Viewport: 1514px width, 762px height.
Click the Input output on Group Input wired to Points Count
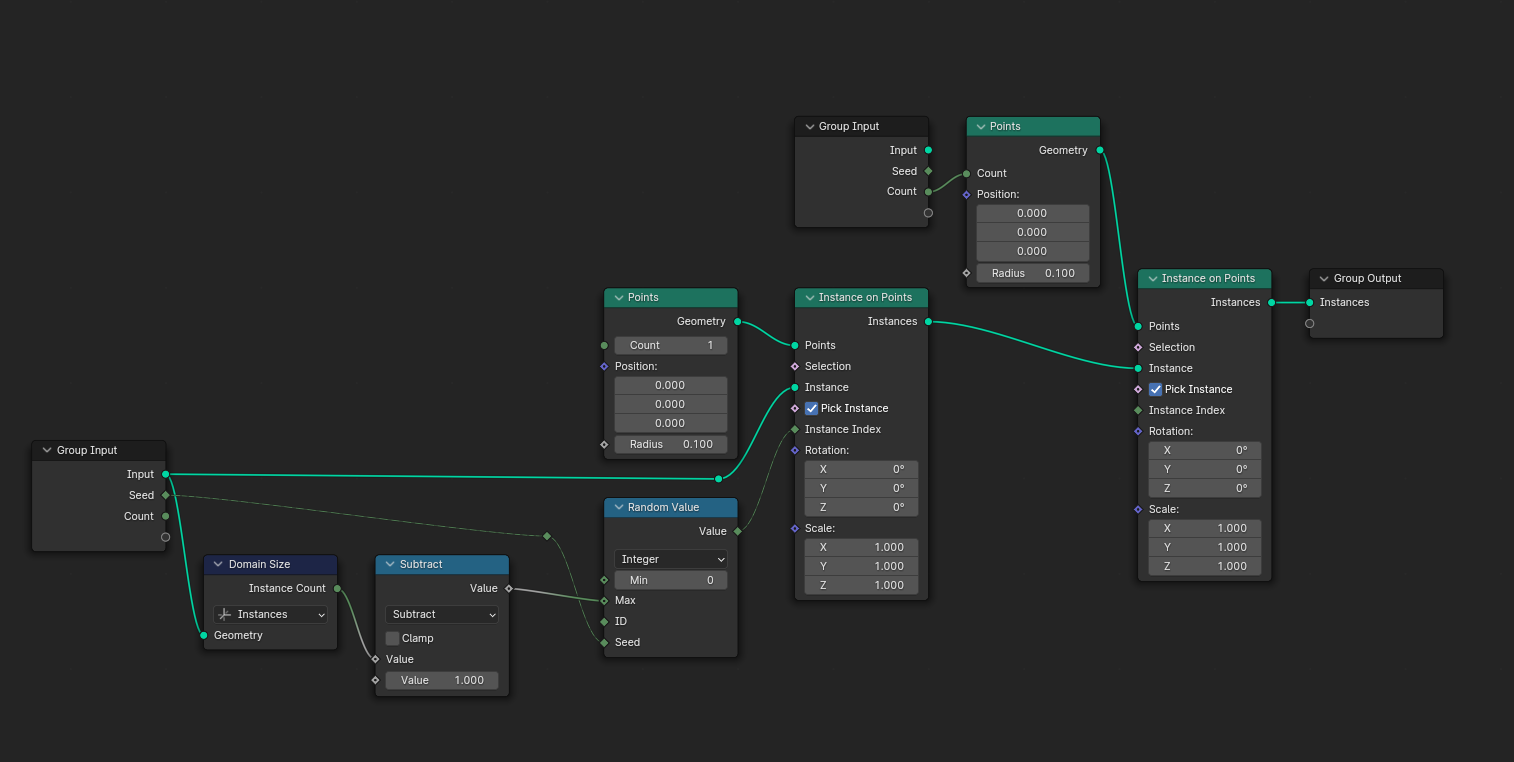(929, 150)
